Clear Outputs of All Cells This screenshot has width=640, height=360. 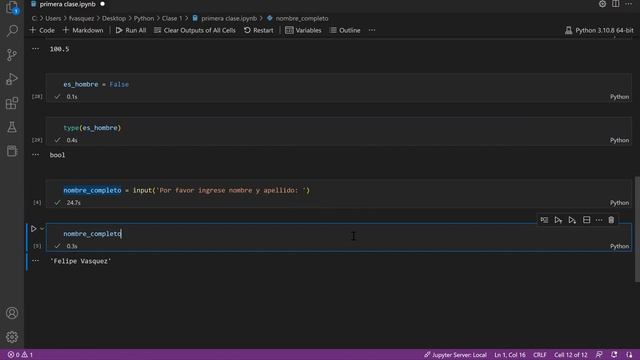click(195, 30)
